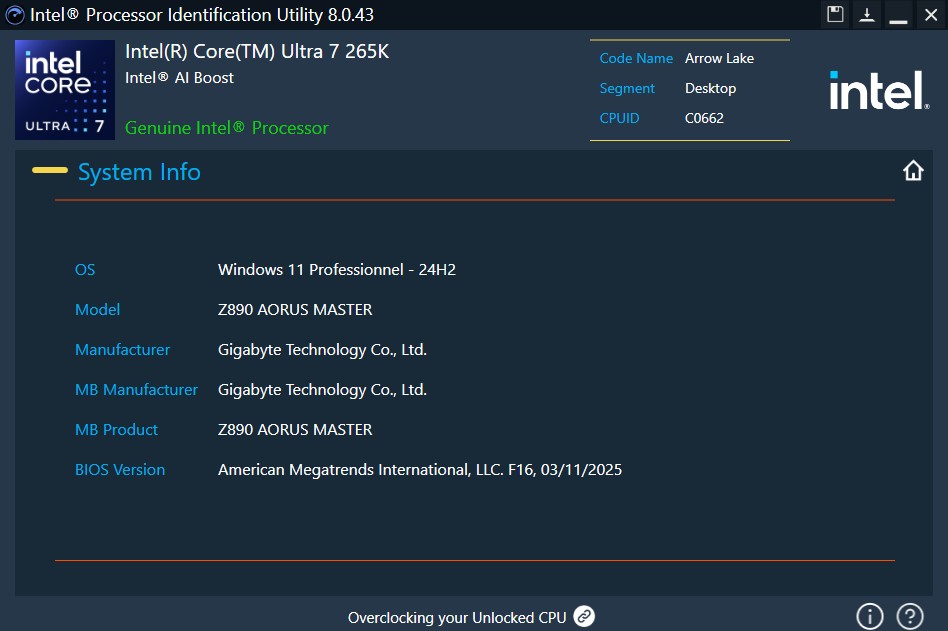Minimize the Processor Identification Utility window
The width and height of the screenshot is (948, 631).
tap(898, 14)
